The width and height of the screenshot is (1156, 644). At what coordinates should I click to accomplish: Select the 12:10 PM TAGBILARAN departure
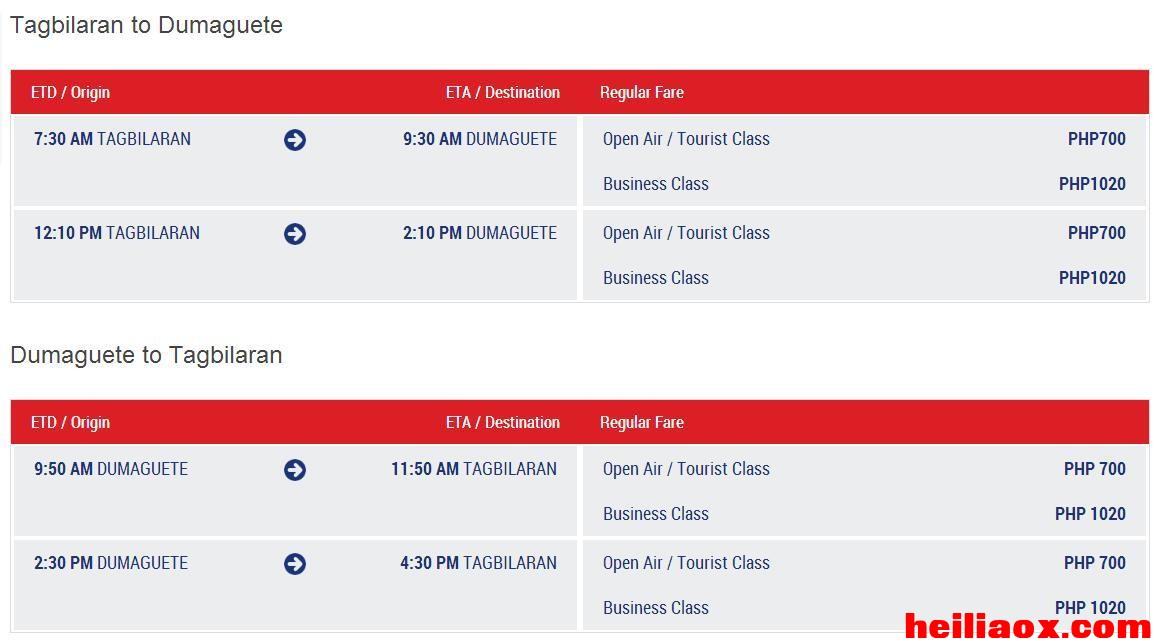116,234
